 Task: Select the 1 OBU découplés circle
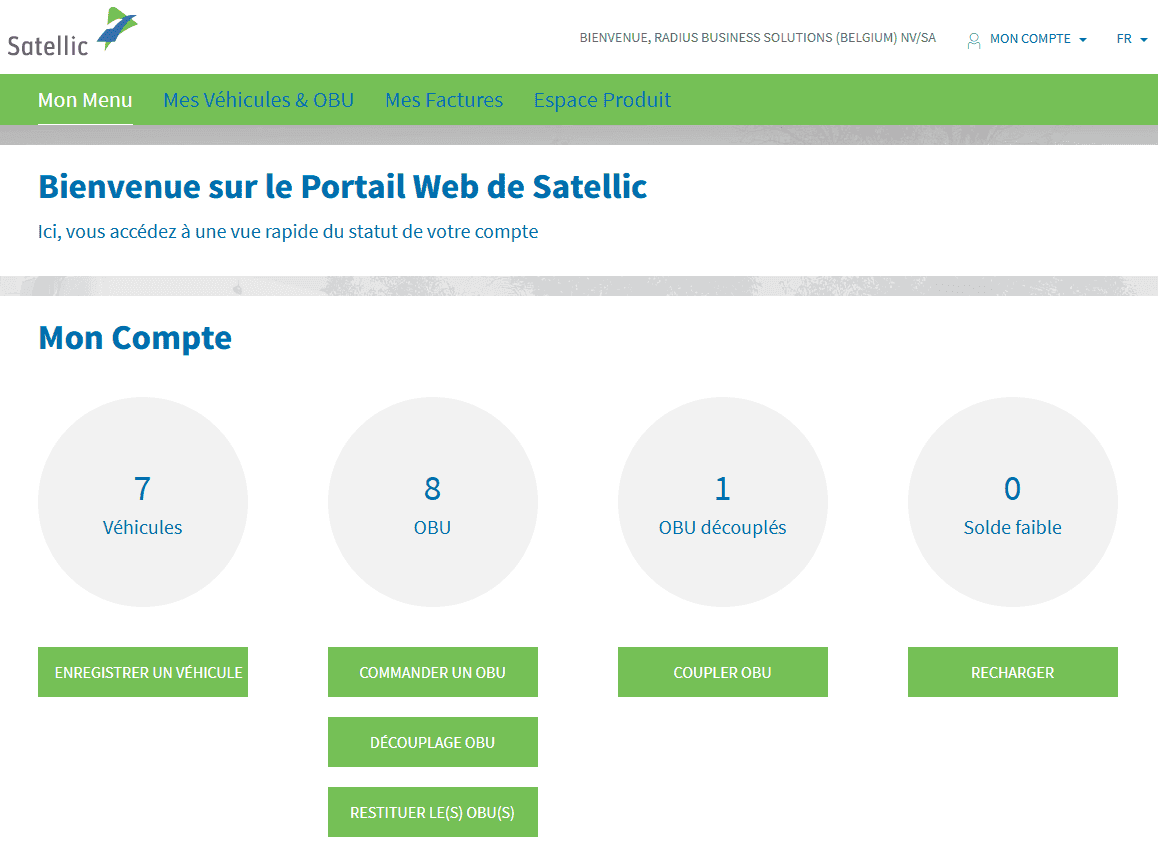[722, 503]
